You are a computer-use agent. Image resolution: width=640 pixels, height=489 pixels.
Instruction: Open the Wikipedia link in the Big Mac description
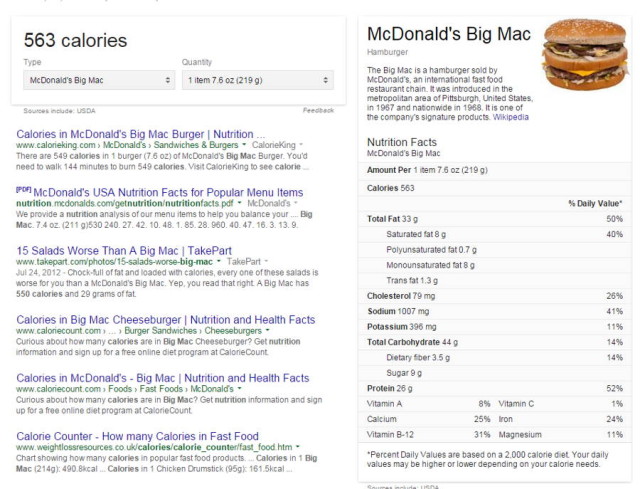(x=511, y=117)
